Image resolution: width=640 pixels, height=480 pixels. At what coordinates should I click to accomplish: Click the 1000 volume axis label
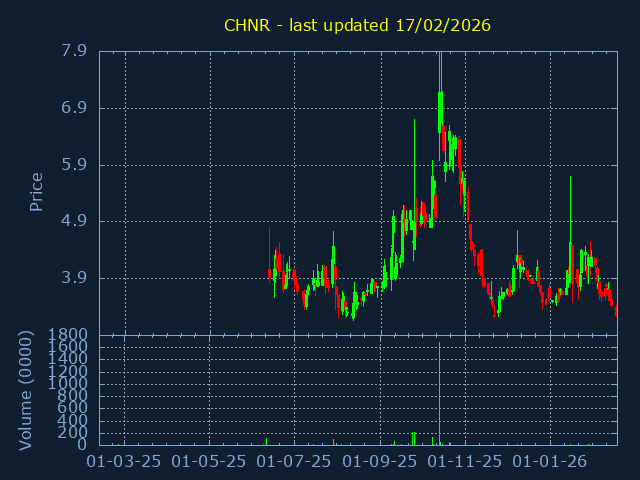pos(68,383)
